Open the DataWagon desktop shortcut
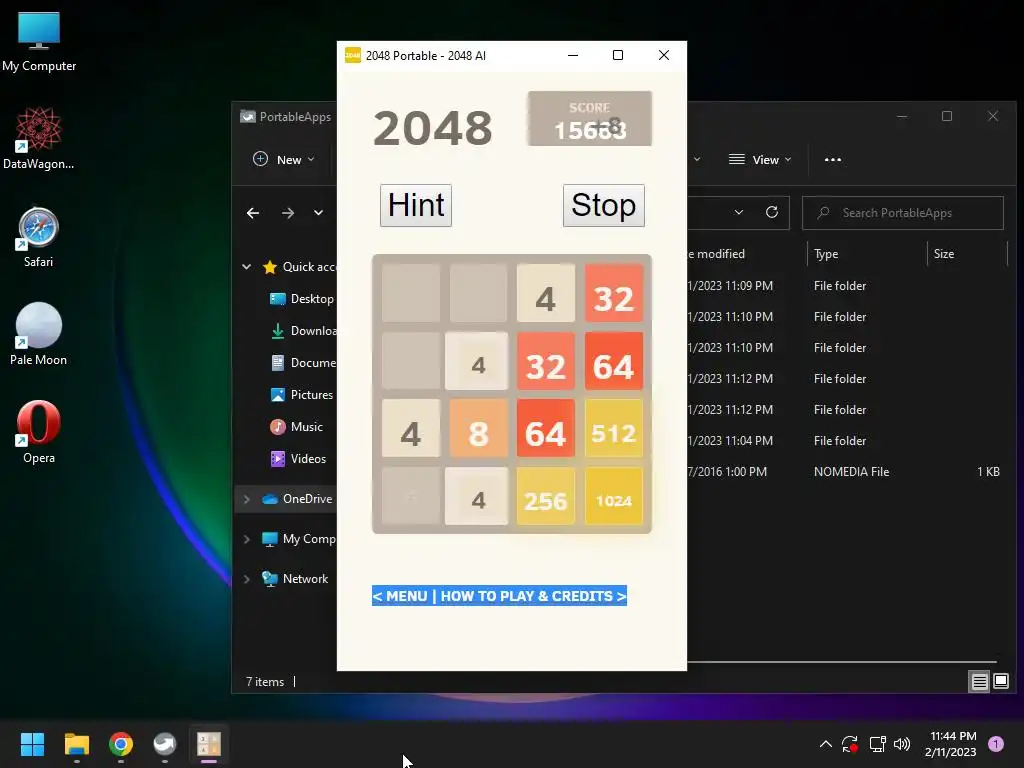Image resolution: width=1024 pixels, height=768 pixels. [x=39, y=138]
